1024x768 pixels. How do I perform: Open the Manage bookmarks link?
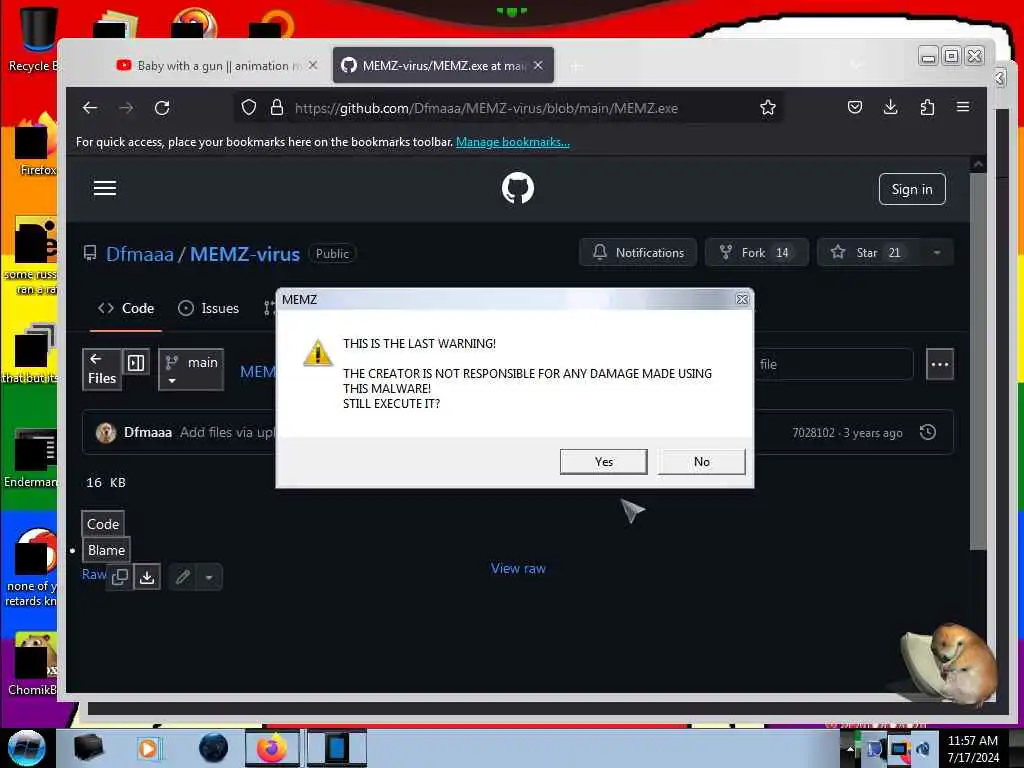[513, 142]
